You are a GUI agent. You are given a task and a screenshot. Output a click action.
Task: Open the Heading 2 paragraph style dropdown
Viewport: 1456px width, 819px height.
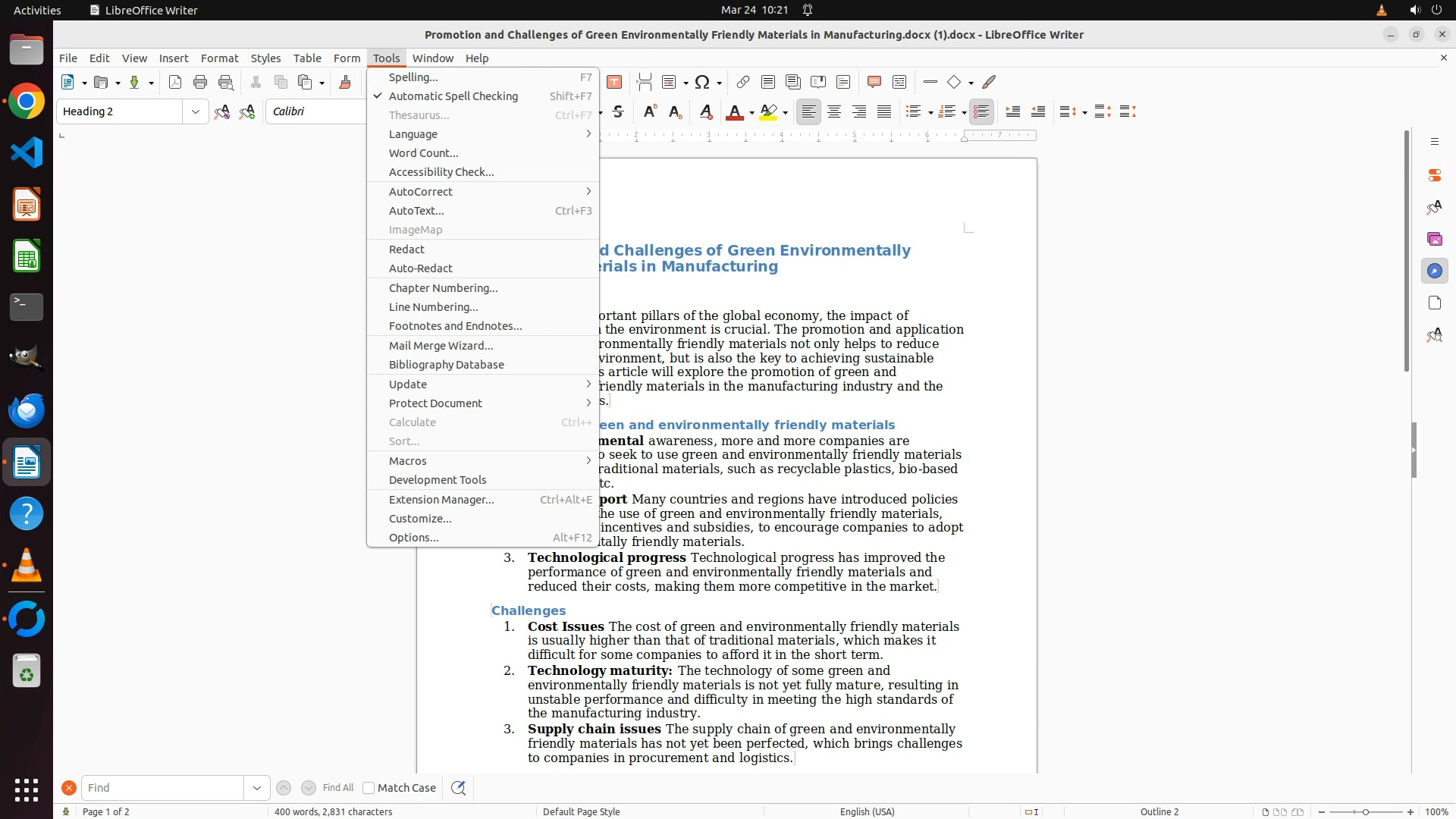195,111
